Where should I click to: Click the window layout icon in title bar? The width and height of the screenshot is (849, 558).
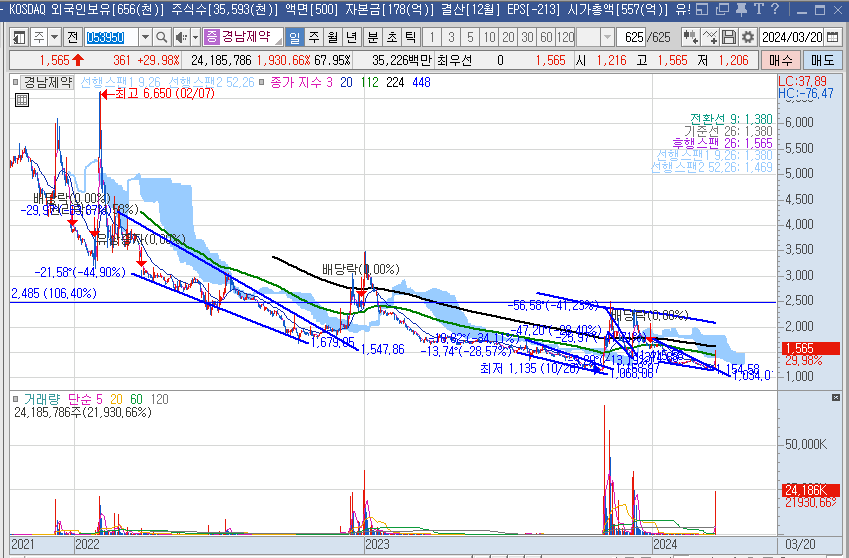[702, 9]
